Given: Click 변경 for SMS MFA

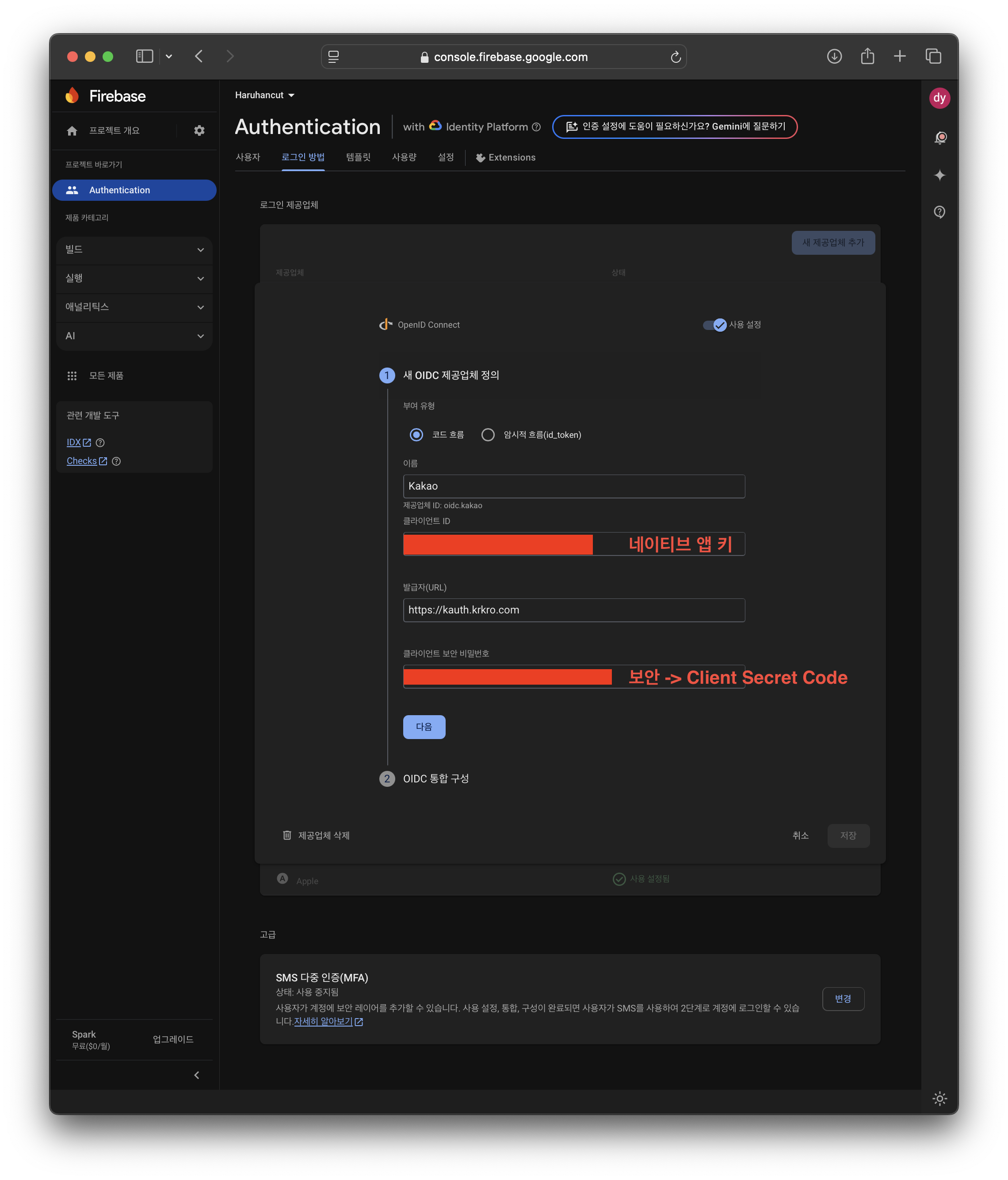Looking at the screenshot, I should 843,999.
